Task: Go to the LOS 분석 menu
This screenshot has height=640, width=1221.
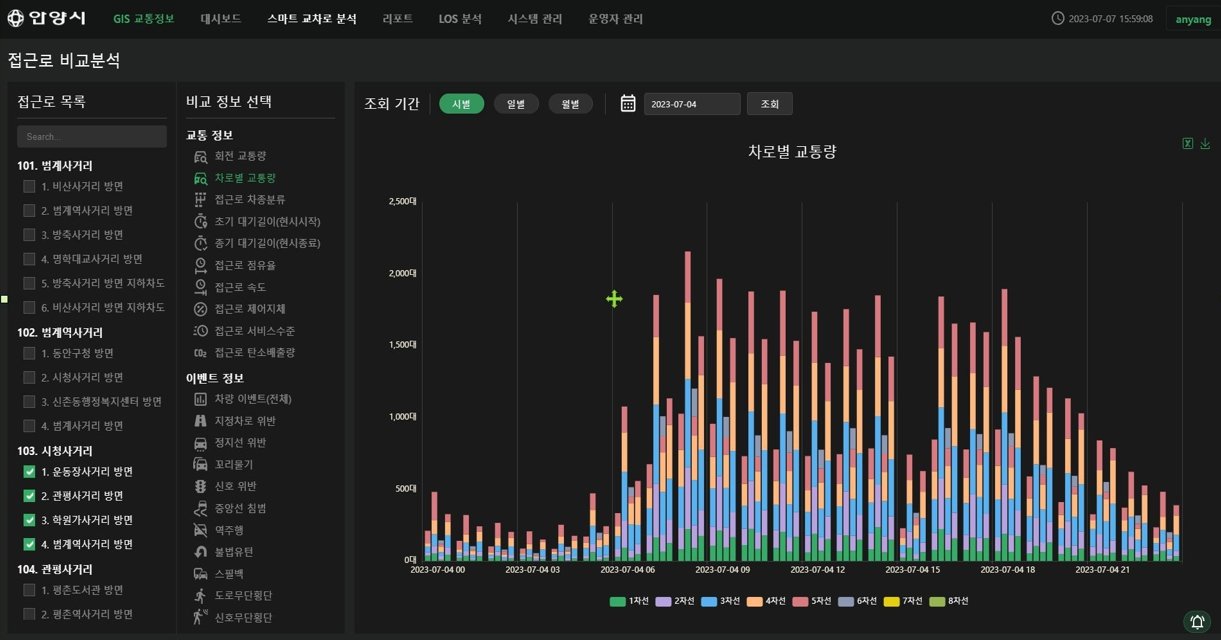Action: [x=459, y=19]
